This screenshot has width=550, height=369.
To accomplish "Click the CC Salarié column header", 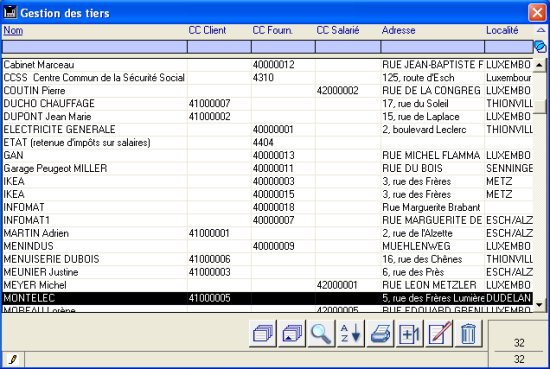I will pos(338,30).
